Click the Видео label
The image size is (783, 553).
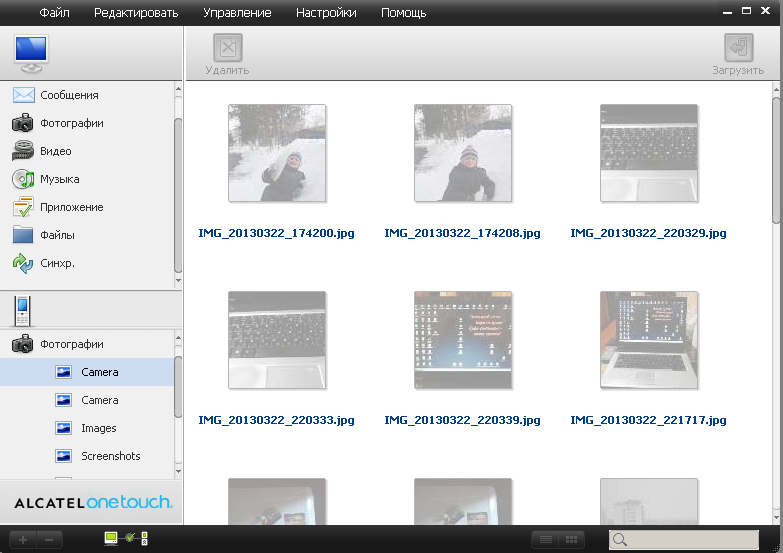pos(56,151)
